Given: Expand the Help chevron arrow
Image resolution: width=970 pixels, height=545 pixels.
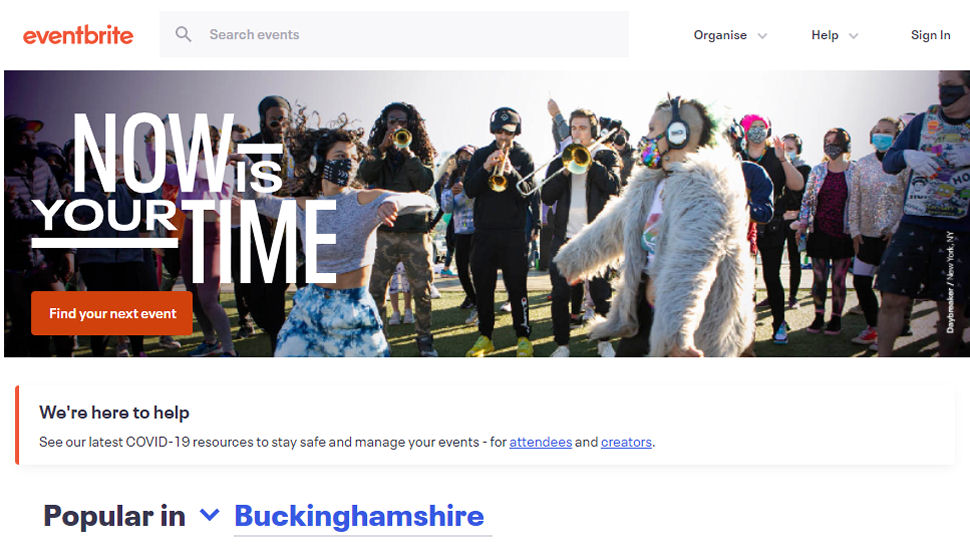Looking at the screenshot, I should [854, 36].
